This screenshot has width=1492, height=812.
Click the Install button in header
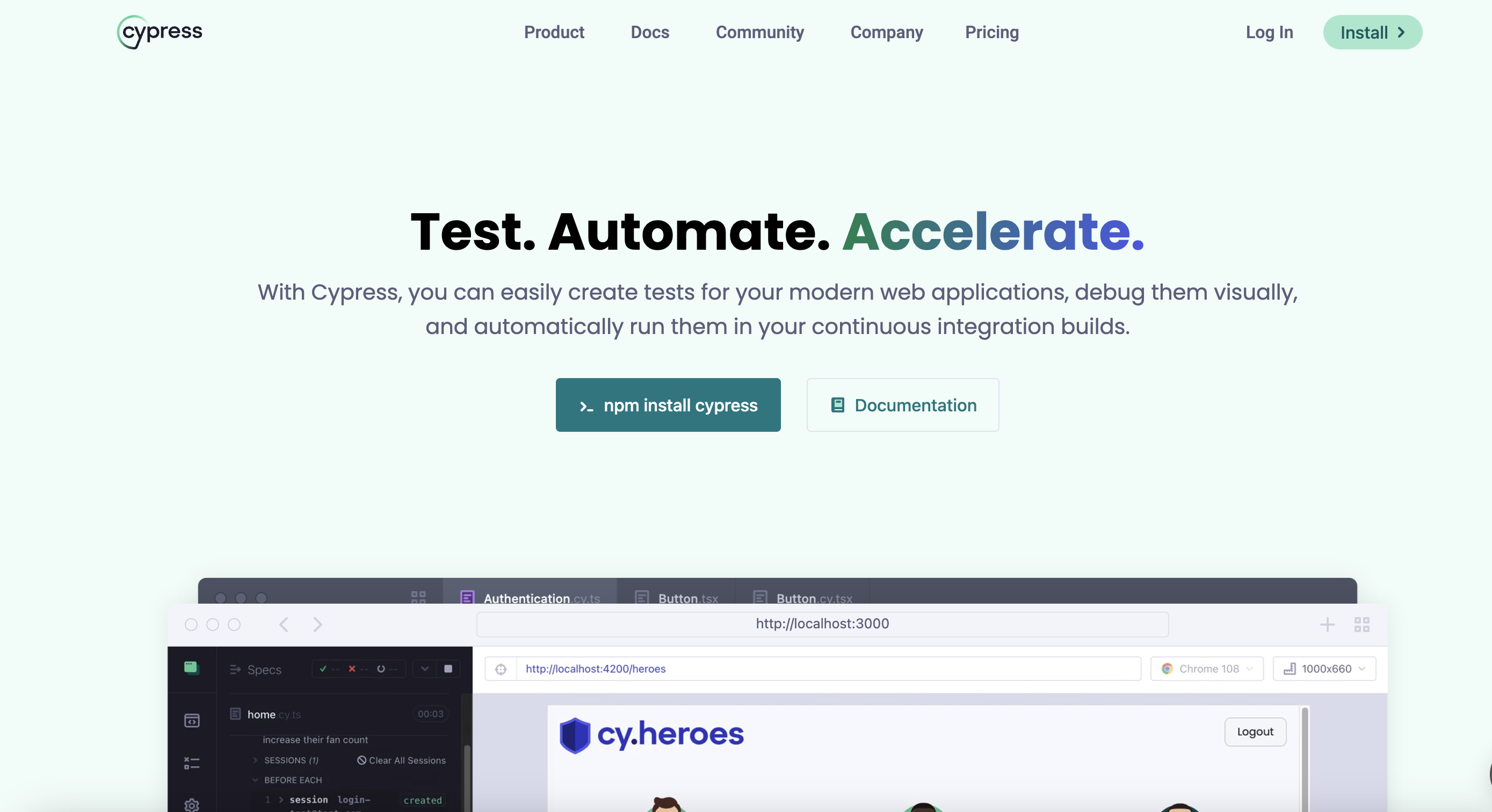pos(1372,32)
